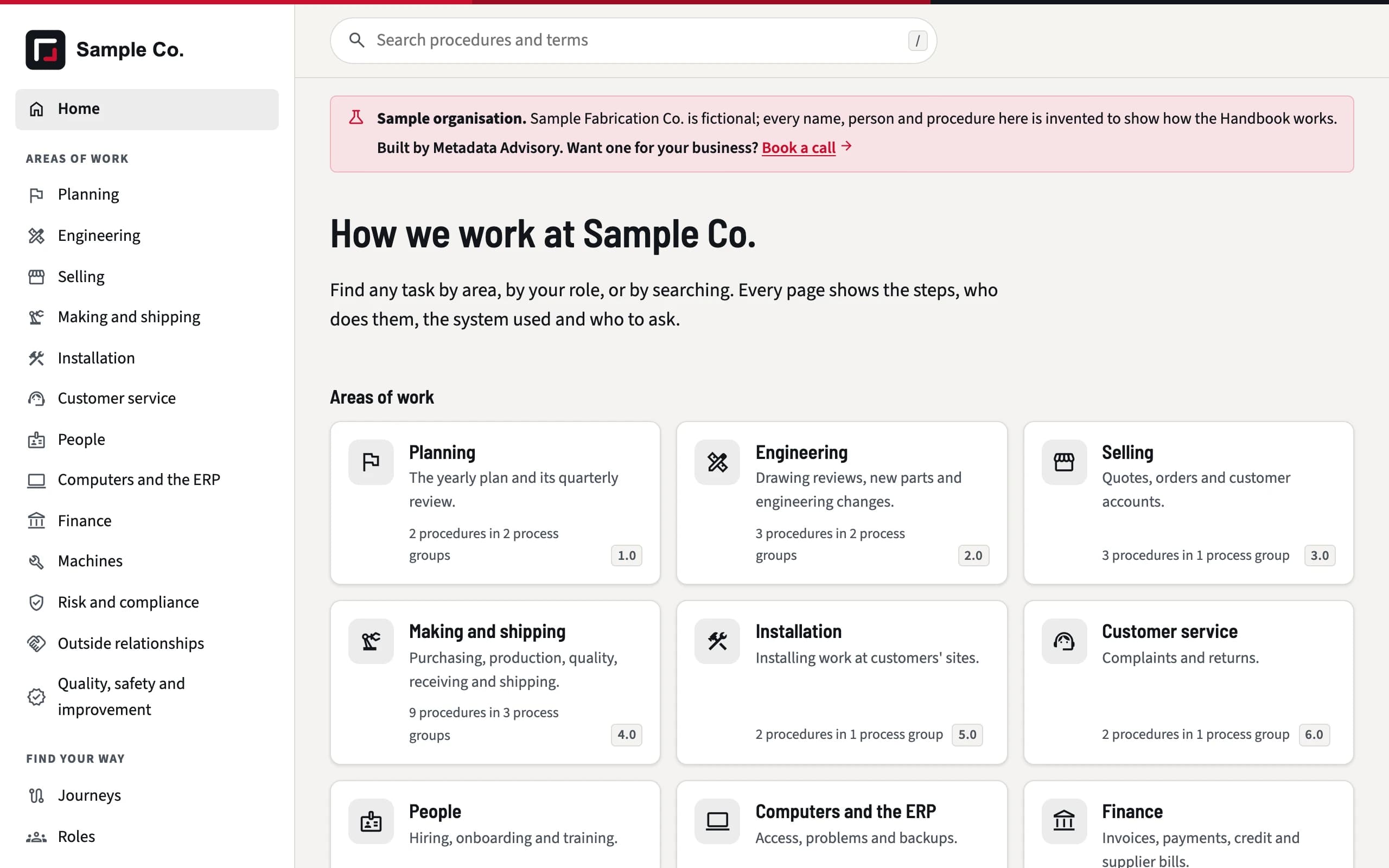
Task: Click the Sample Co. logo icon
Action: coord(46,50)
